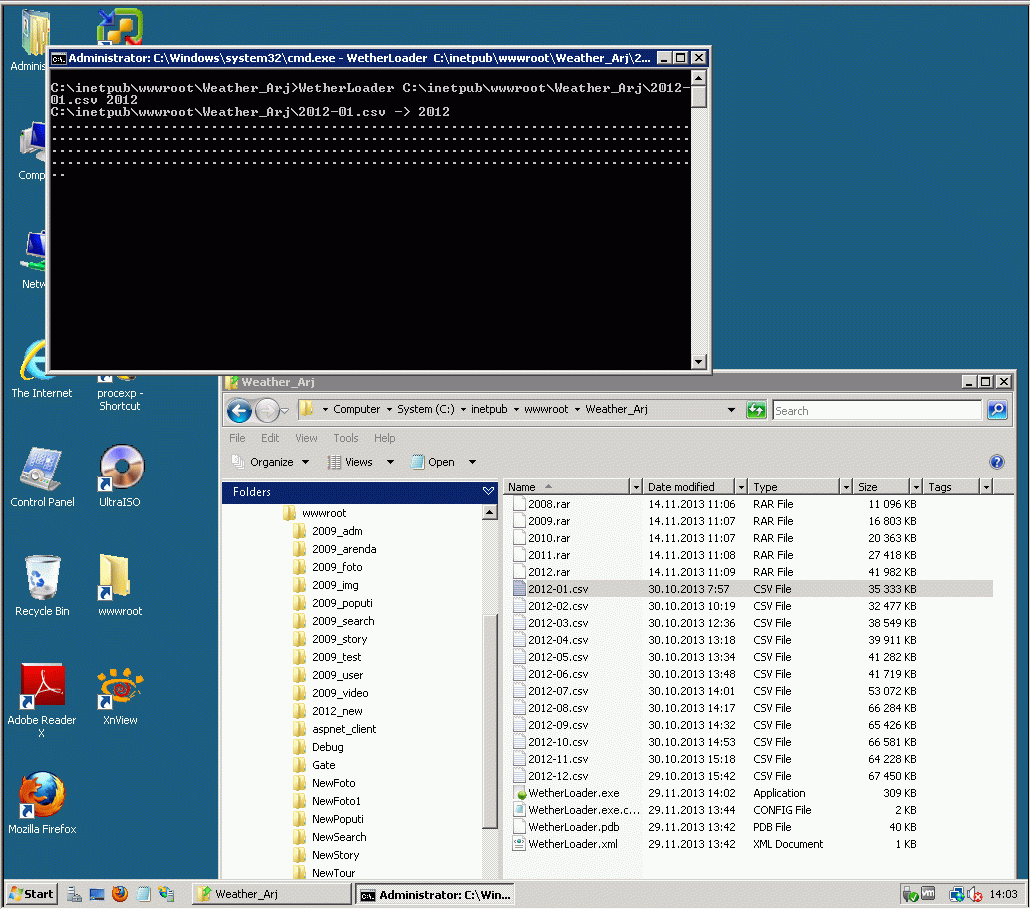Open the View menu in Explorer
Viewport: 1030px width, 909px height.
pos(306,438)
